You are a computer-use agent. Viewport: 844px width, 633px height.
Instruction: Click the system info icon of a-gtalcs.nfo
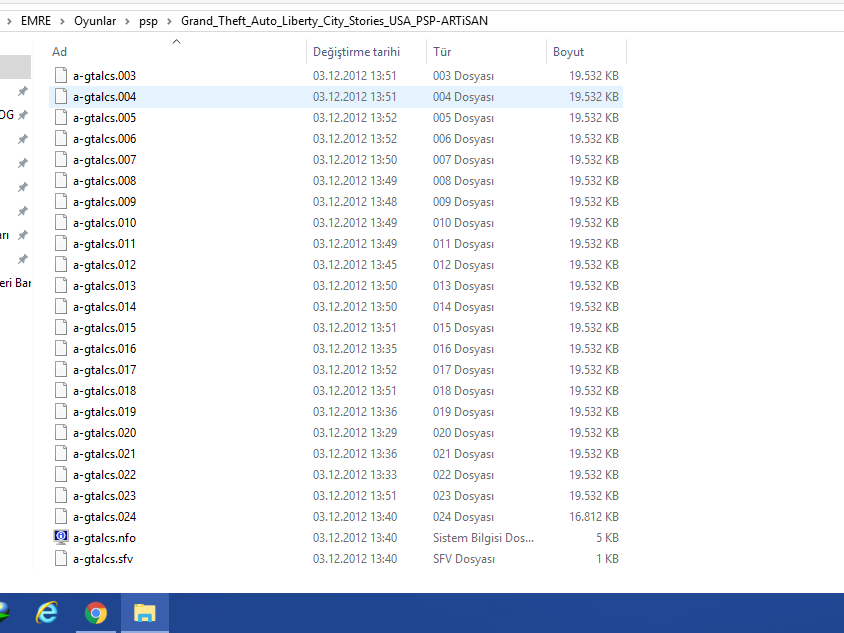(x=61, y=537)
